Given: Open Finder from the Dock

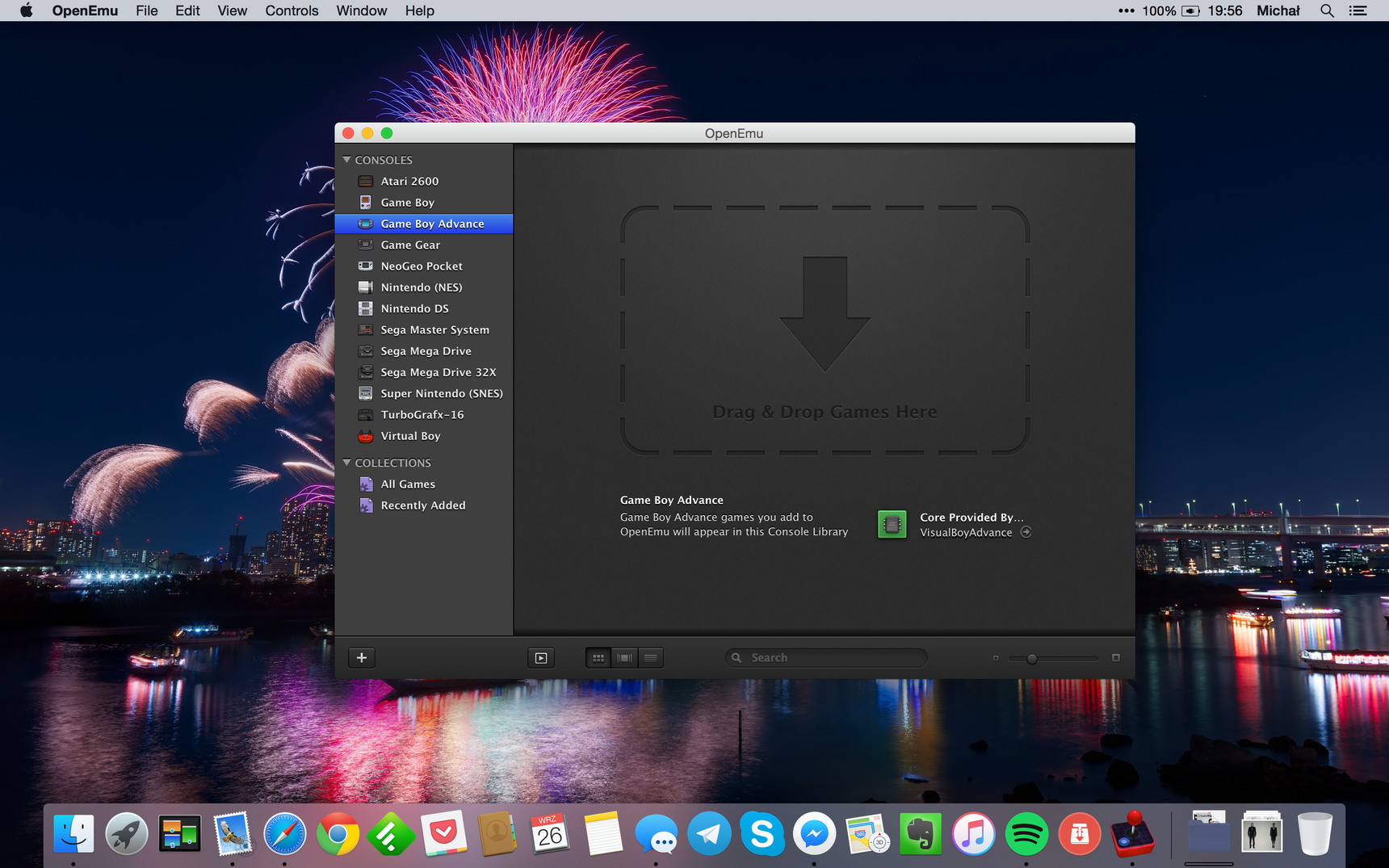Looking at the screenshot, I should point(73,834).
